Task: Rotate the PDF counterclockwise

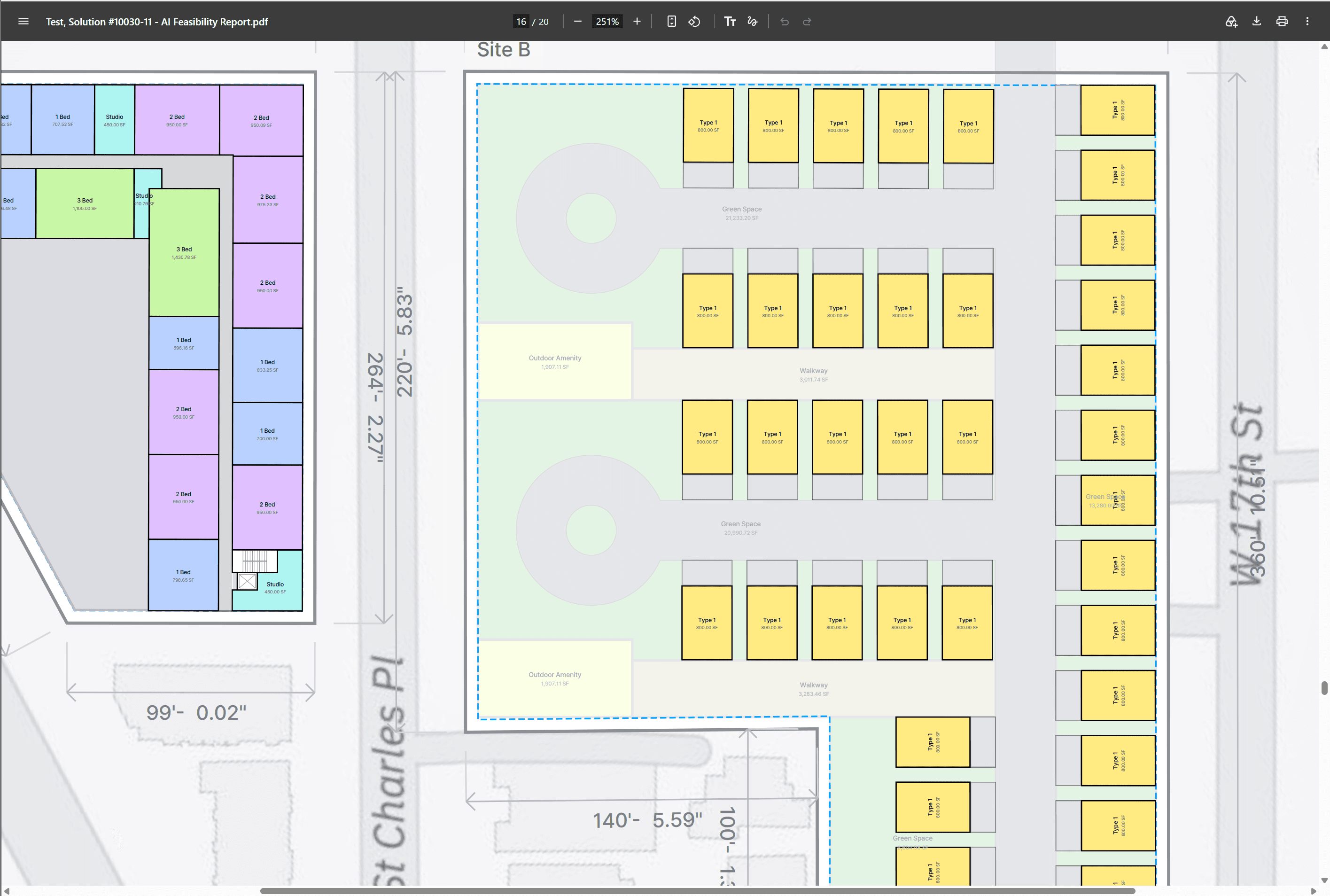Action: tap(695, 22)
